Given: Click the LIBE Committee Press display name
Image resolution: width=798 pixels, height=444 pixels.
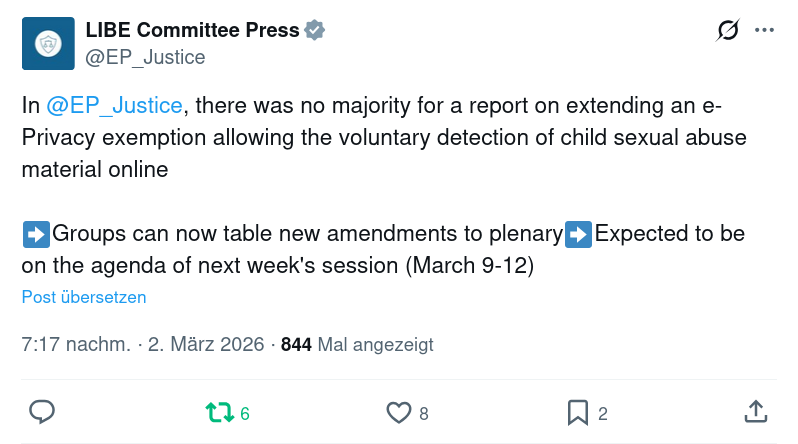Looking at the screenshot, I should (x=192, y=31).
